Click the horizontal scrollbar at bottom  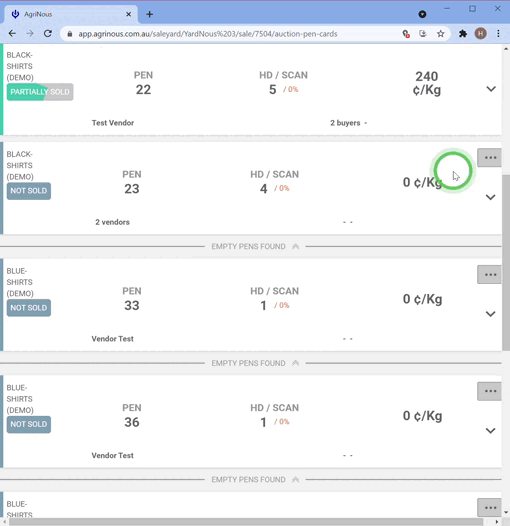click(246, 522)
